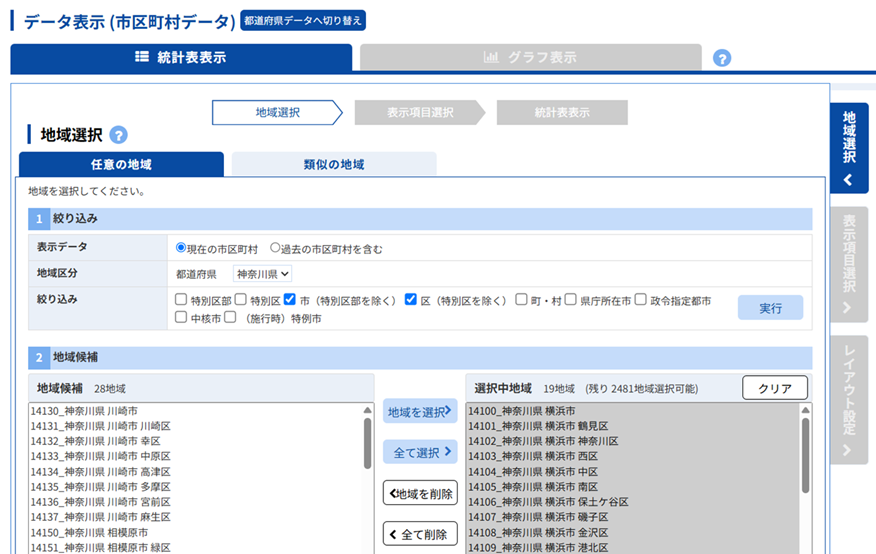Switch to the グラフ表示 tab
Viewport: 876px width, 554px height.
[530, 58]
